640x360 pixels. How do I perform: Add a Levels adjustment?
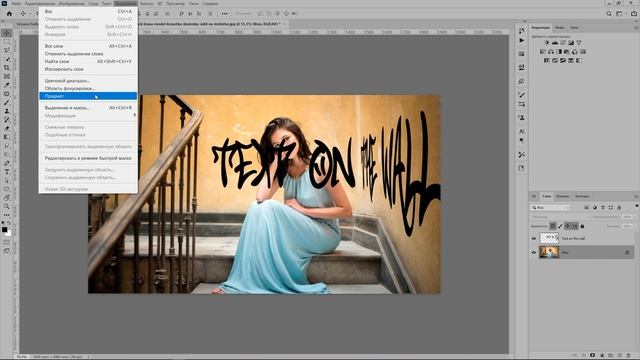[x=555, y=42]
